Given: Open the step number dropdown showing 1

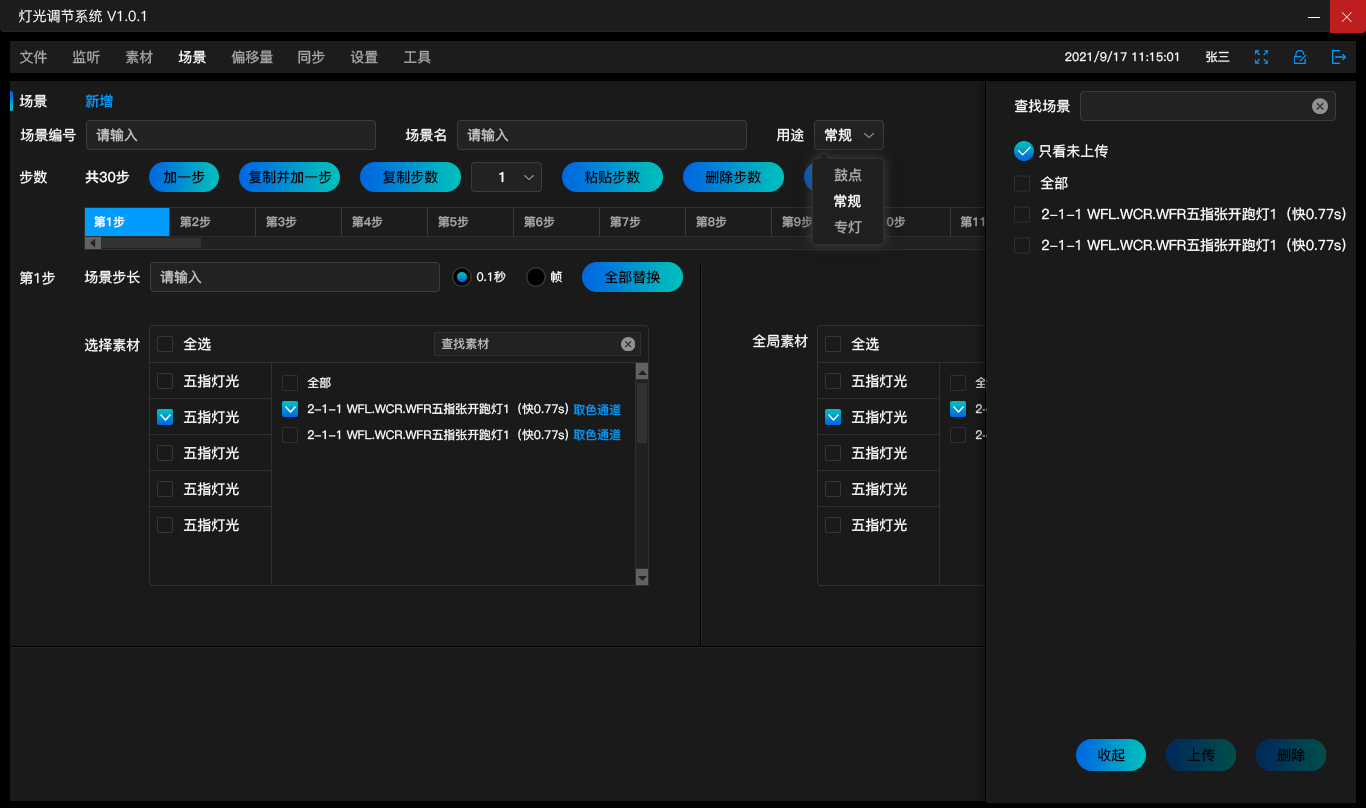Looking at the screenshot, I should pyautogui.click(x=506, y=177).
